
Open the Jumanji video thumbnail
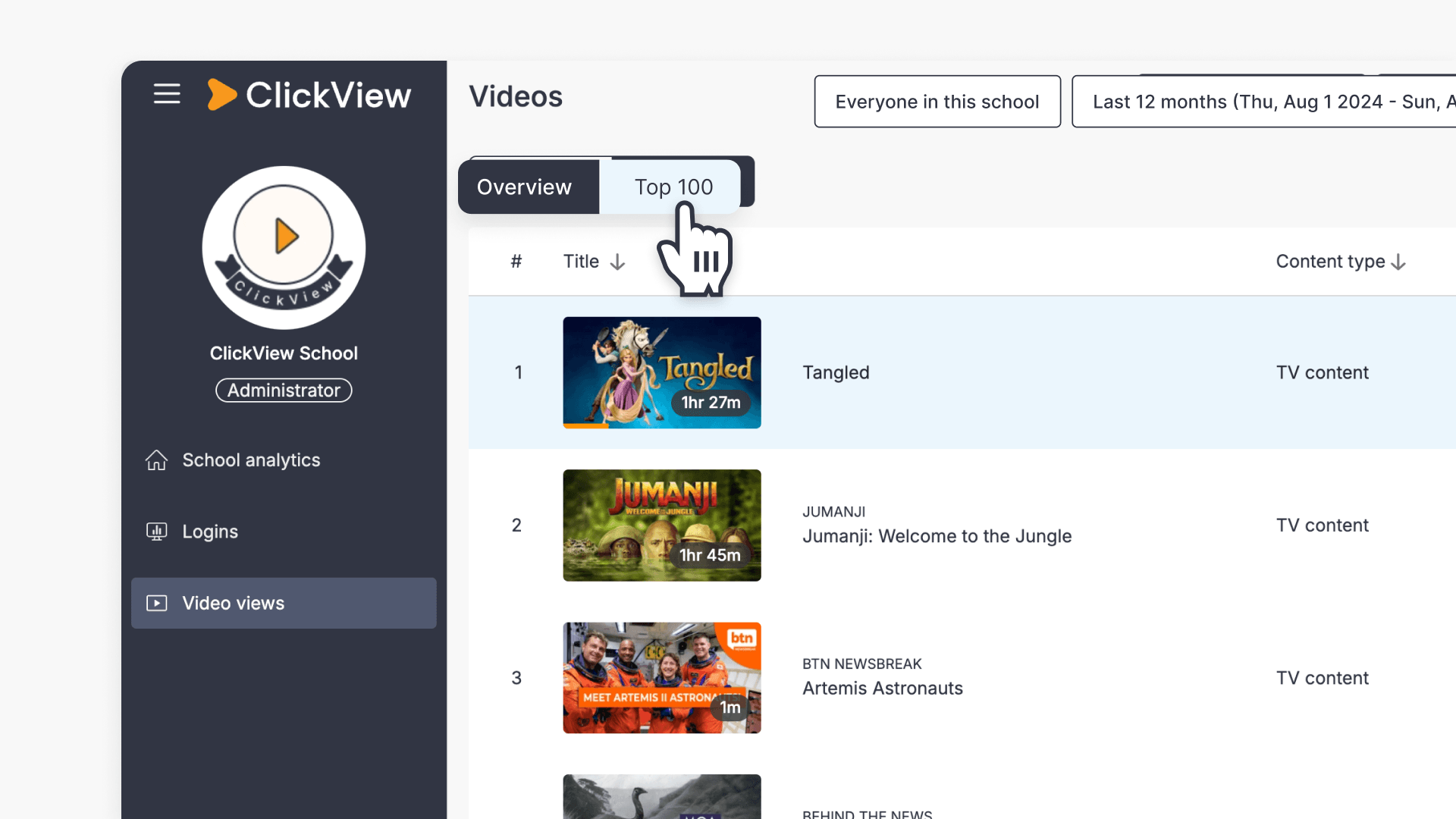point(662,526)
